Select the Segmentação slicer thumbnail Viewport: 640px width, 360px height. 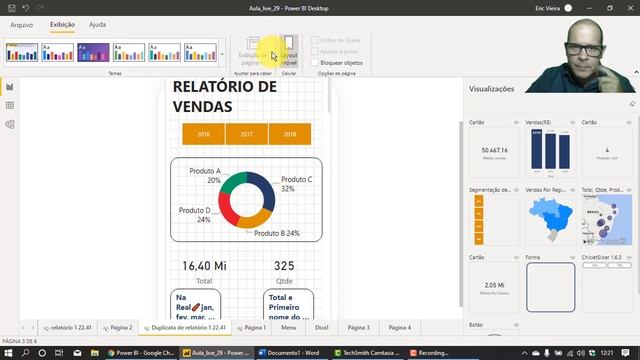(x=494, y=219)
